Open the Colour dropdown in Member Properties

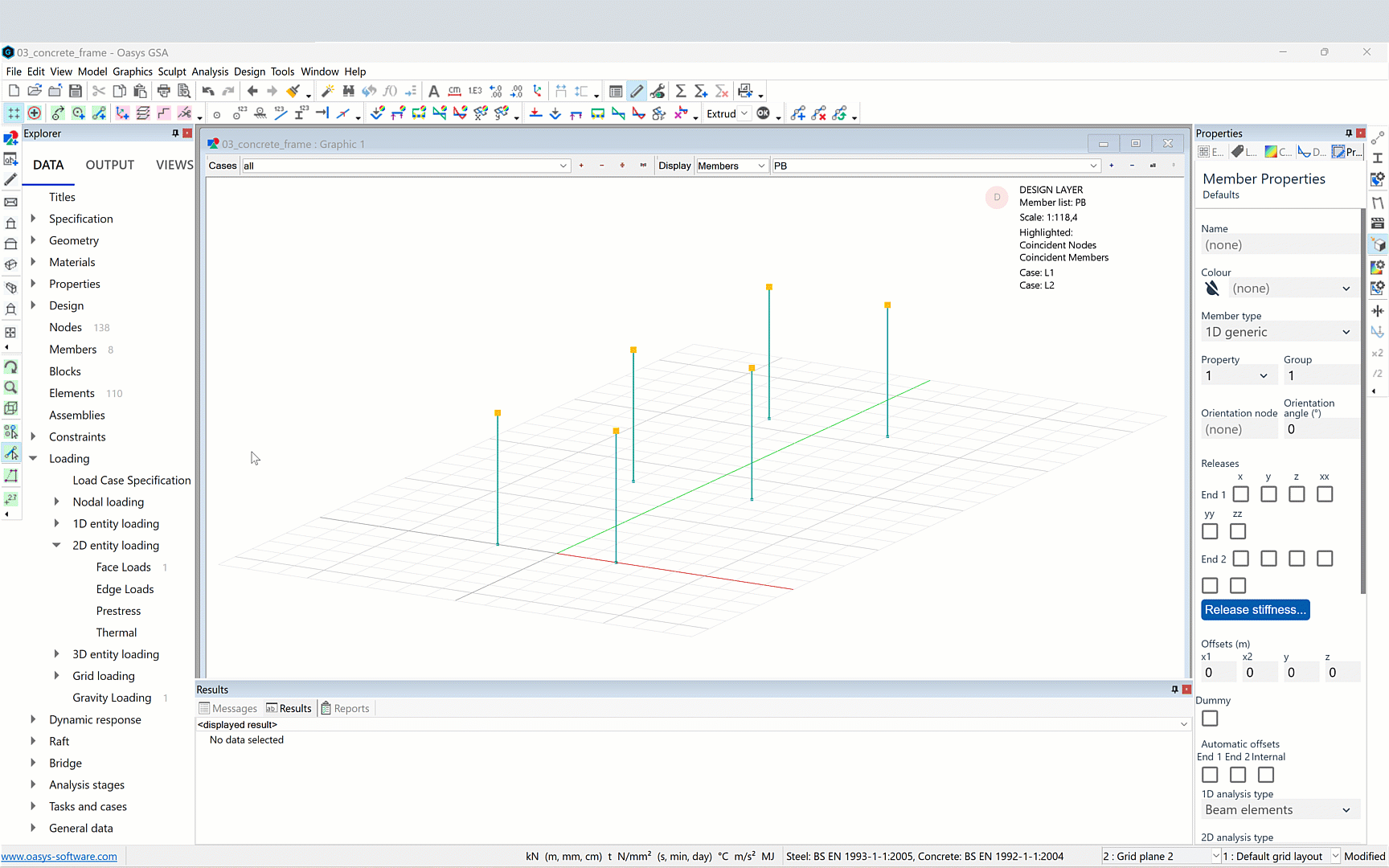[1291, 289]
